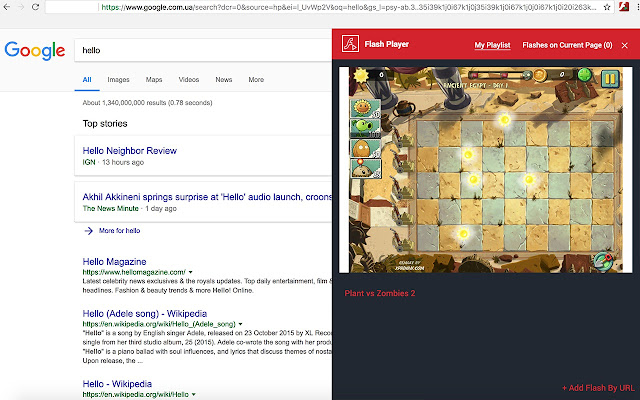Image resolution: width=640 pixels, height=400 pixels.
Task: Click the Plant vs Zombies game thumbnail
Action: [486, 170]
